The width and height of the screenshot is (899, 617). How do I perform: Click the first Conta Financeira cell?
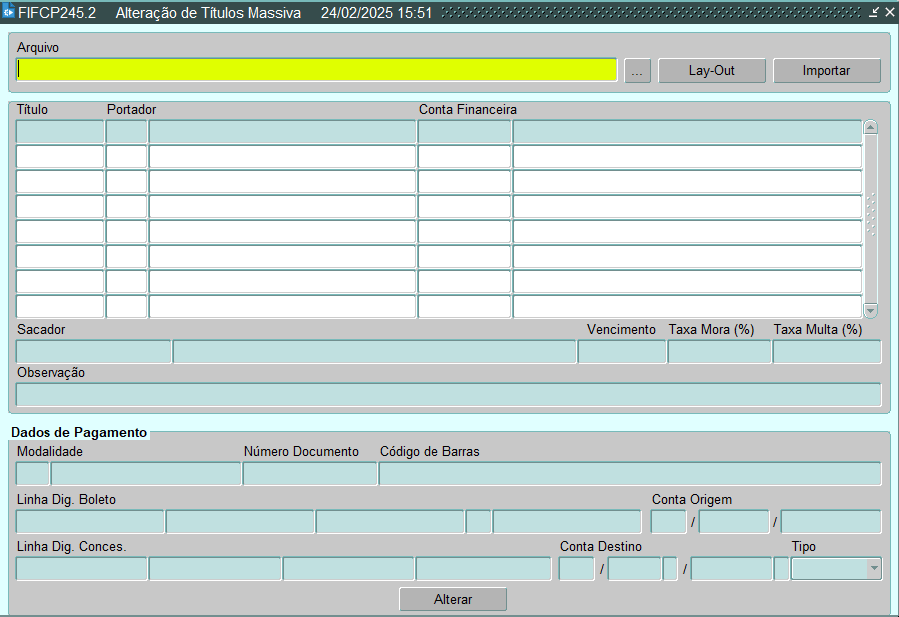(x=464, y=132)
